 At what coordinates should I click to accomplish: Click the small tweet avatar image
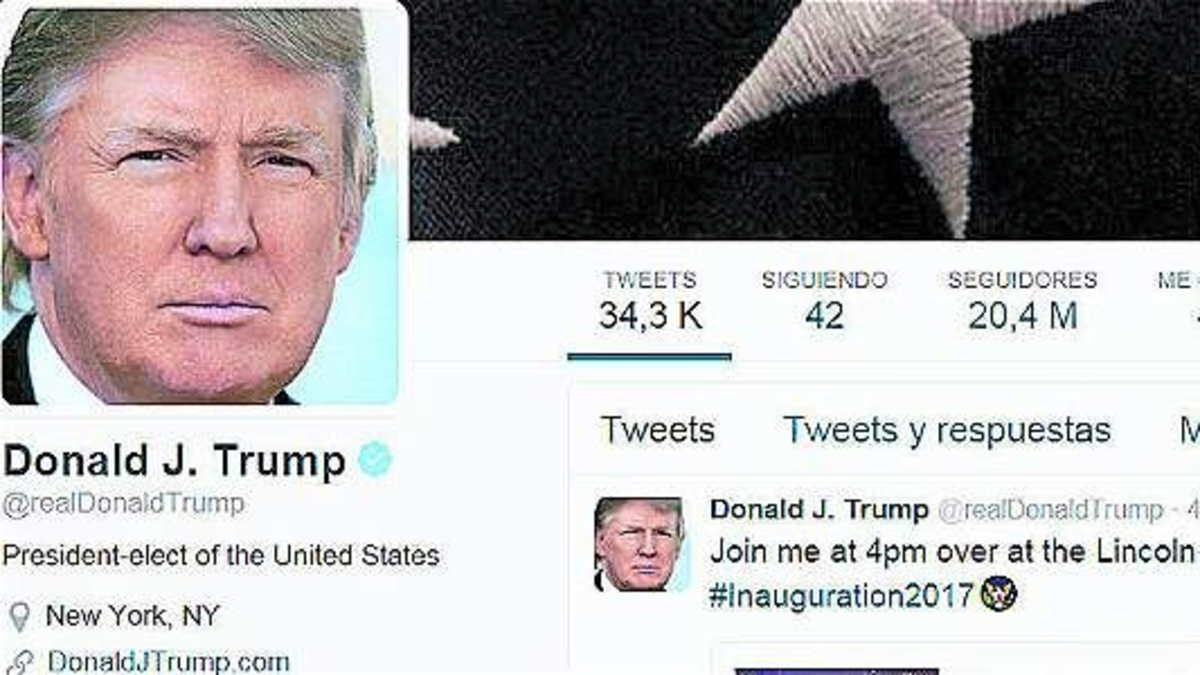[639, 545]
